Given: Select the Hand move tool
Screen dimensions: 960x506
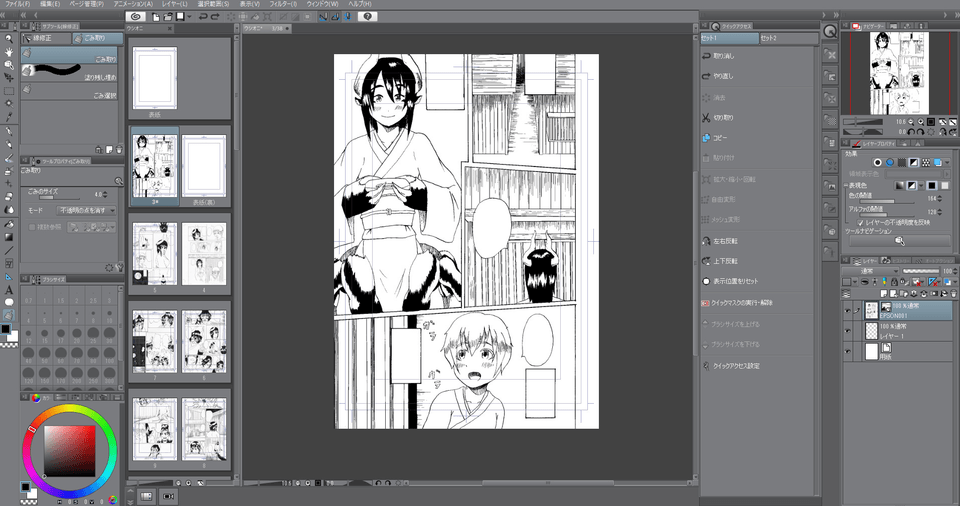Looking at the screenshot, I should (x=9, y=51).
